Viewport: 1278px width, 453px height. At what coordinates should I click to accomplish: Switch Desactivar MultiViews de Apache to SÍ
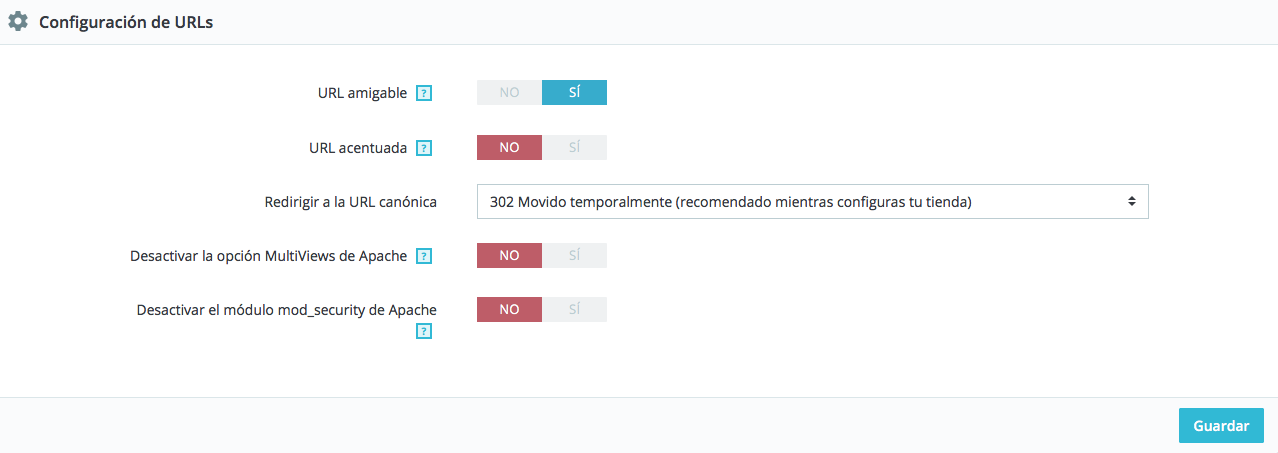click(x=574, y=255)
